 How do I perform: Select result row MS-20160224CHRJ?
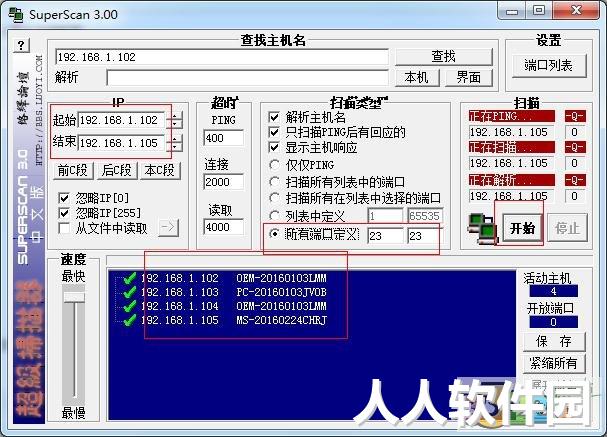[x=233, y=320]
